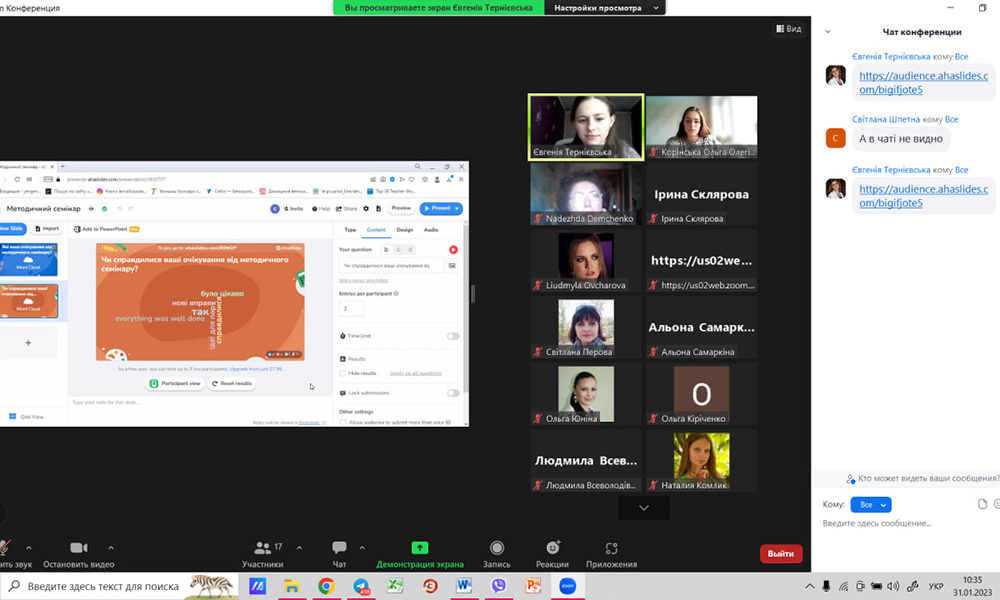Screen dimensions: 1000x600
Task: Click the browser reload icon
Action: 17,179
